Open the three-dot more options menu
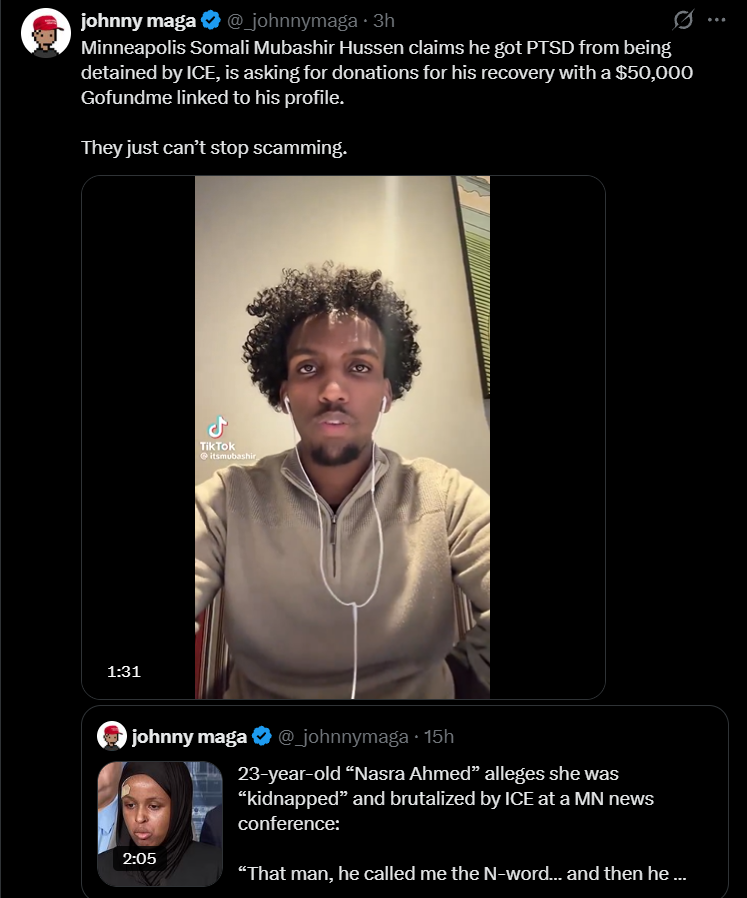This screenshot has width=747, height=898. pyautogui.click(x=716, y=20)
